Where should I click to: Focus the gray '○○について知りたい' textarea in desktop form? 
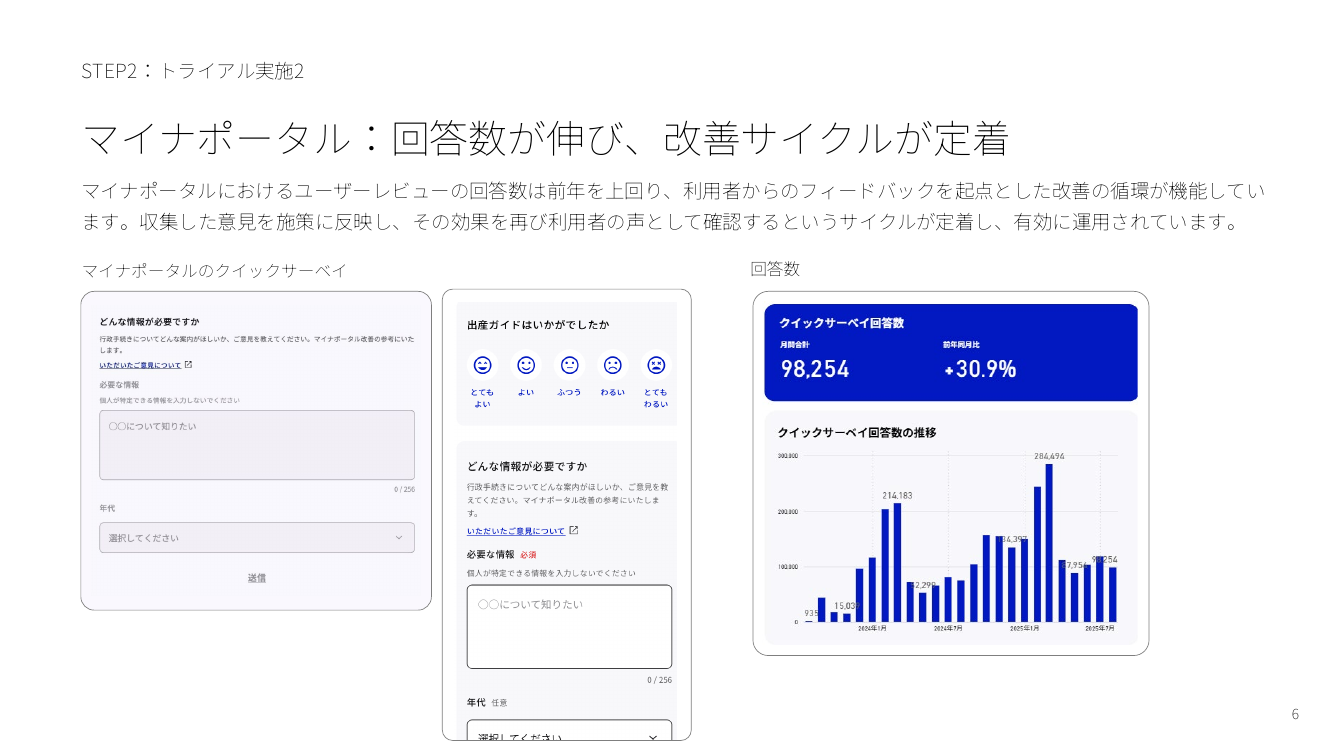257,445
